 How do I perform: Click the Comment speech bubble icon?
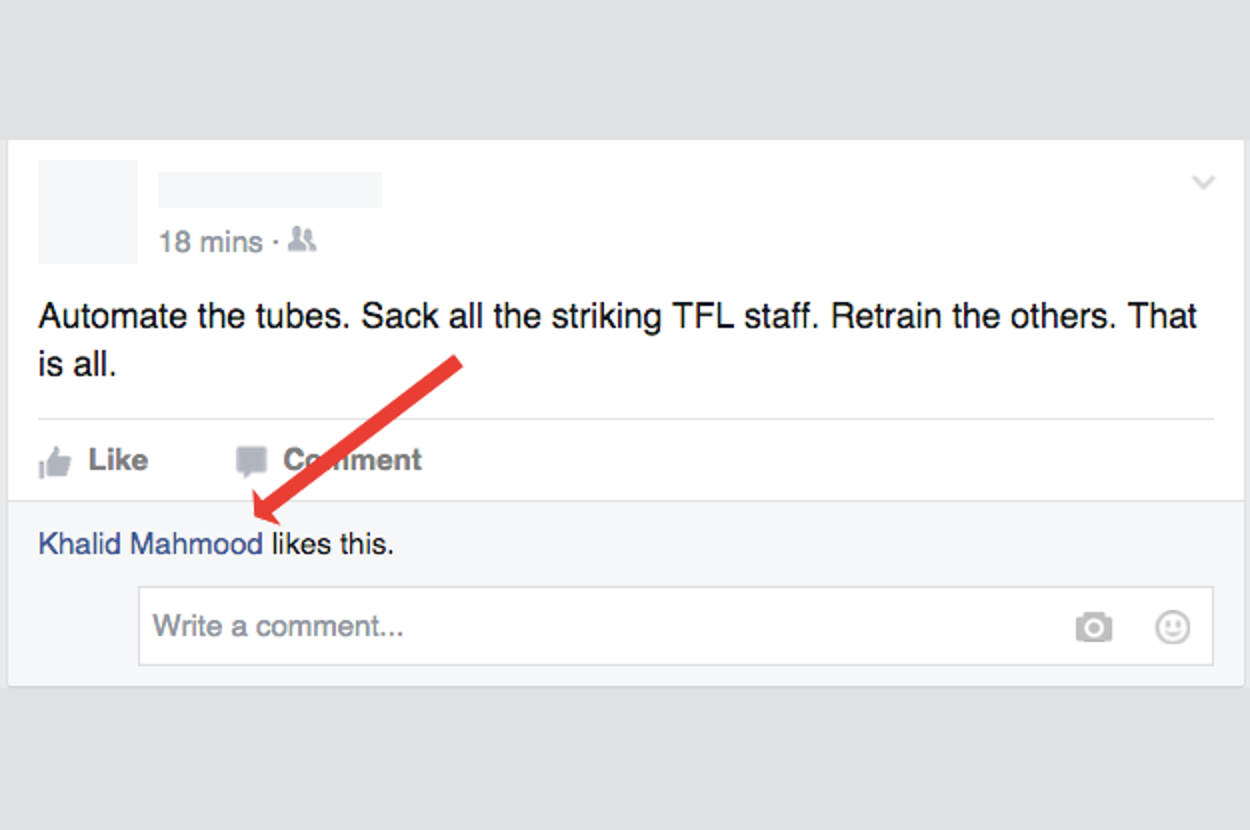251,461
